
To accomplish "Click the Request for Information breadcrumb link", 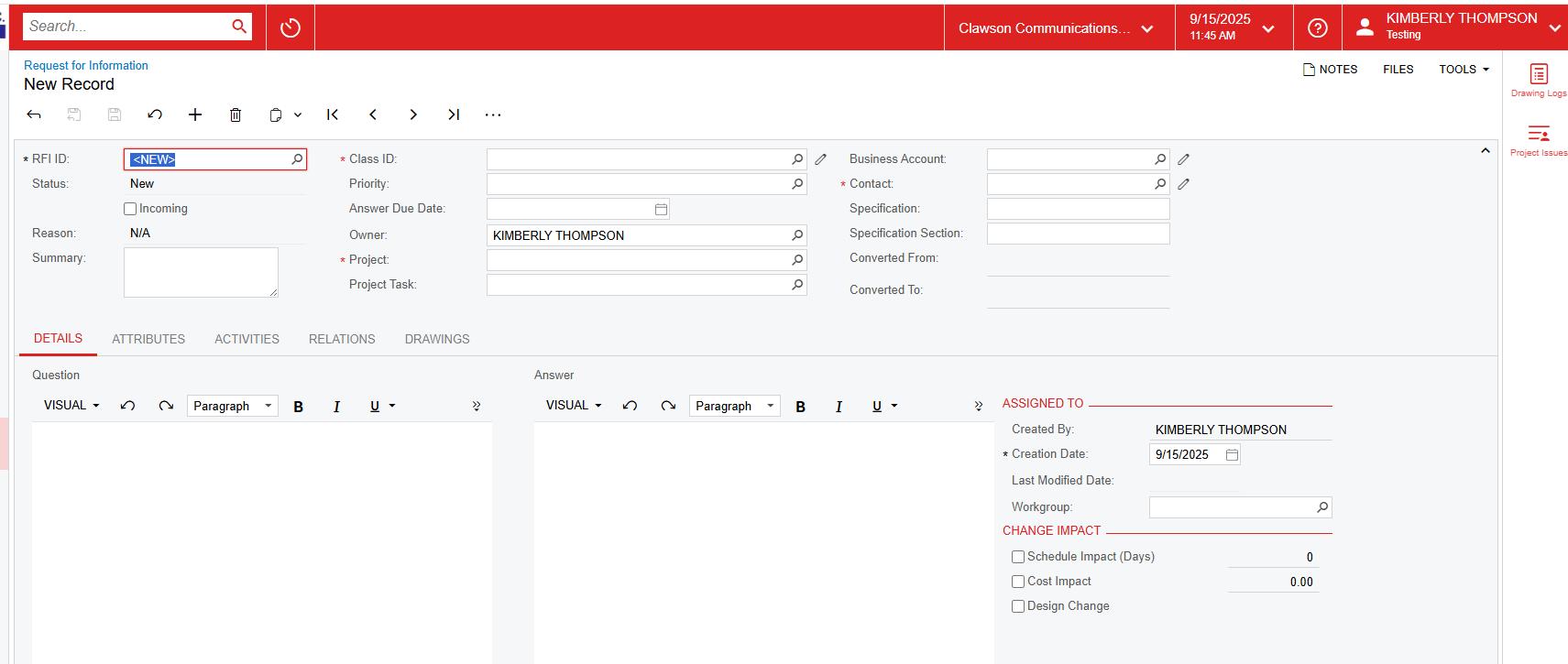I will click(x=86, y=66).
